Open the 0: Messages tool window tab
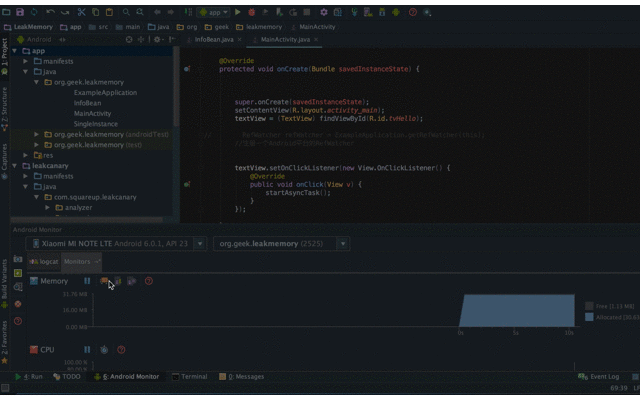 (x=242, y=376)
